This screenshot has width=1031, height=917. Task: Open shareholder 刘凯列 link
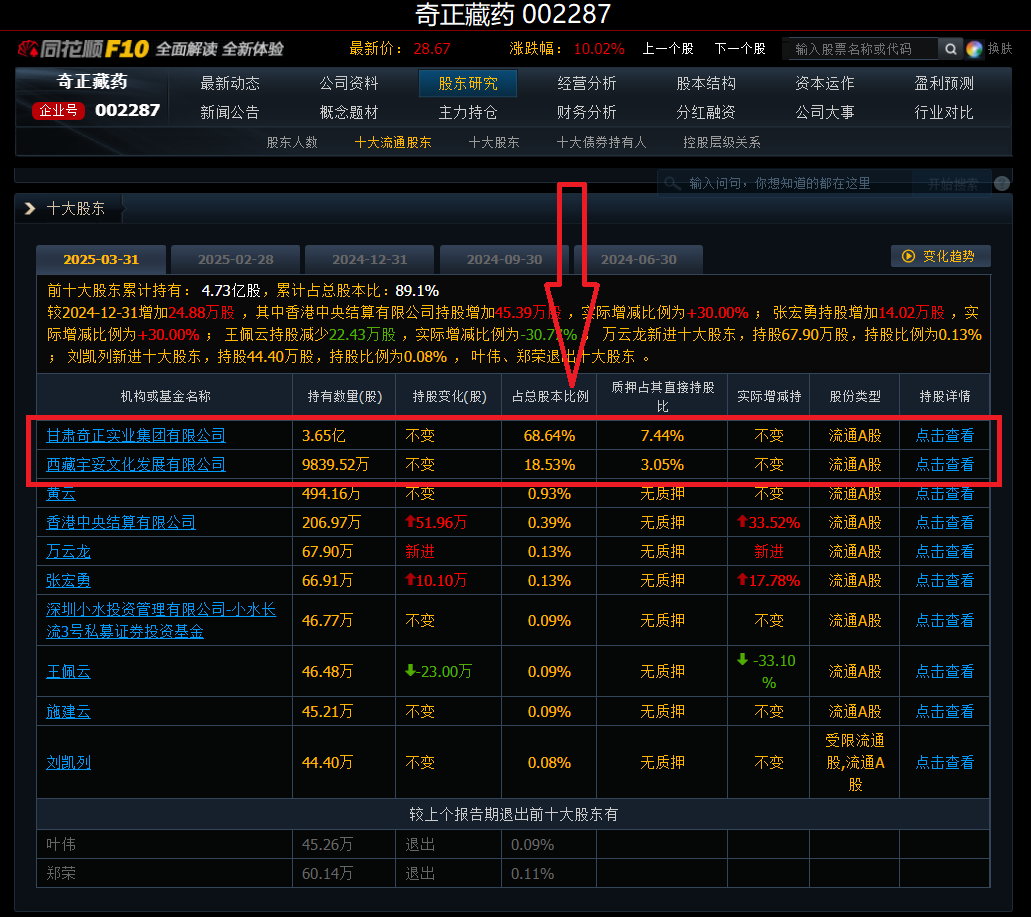pos(68,763)
